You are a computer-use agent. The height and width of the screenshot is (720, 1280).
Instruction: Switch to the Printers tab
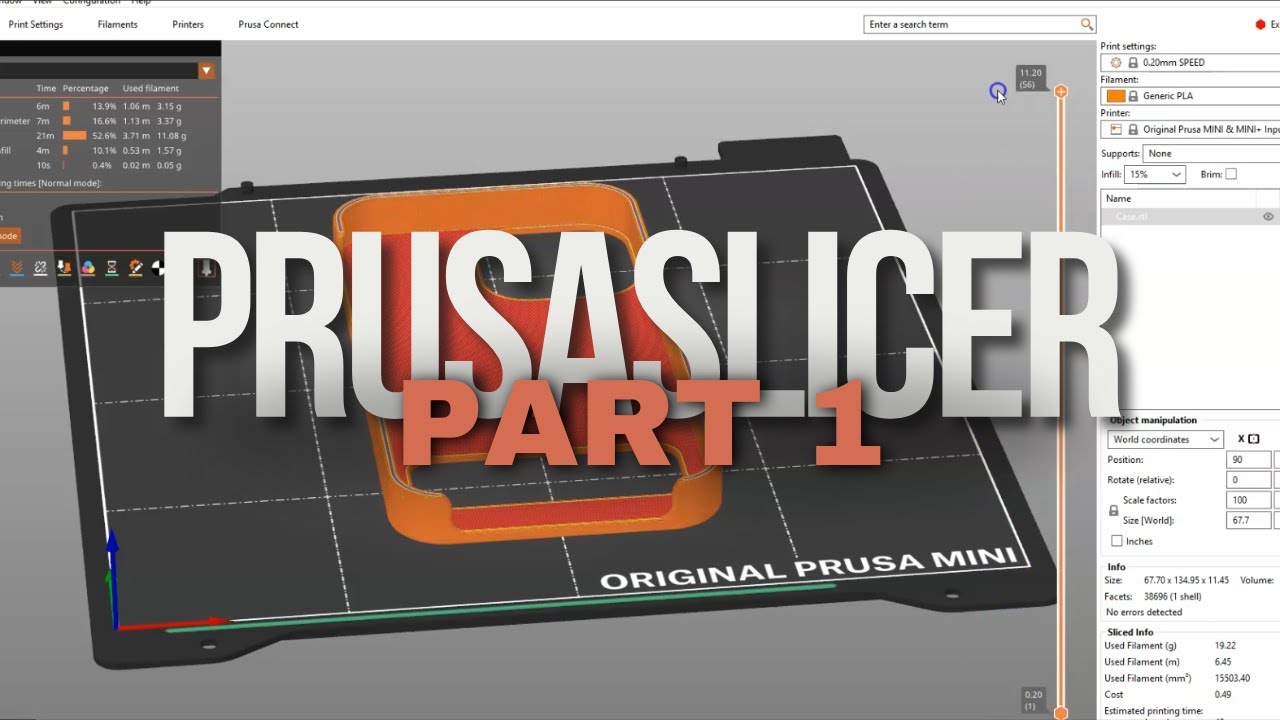click(188, 24)
